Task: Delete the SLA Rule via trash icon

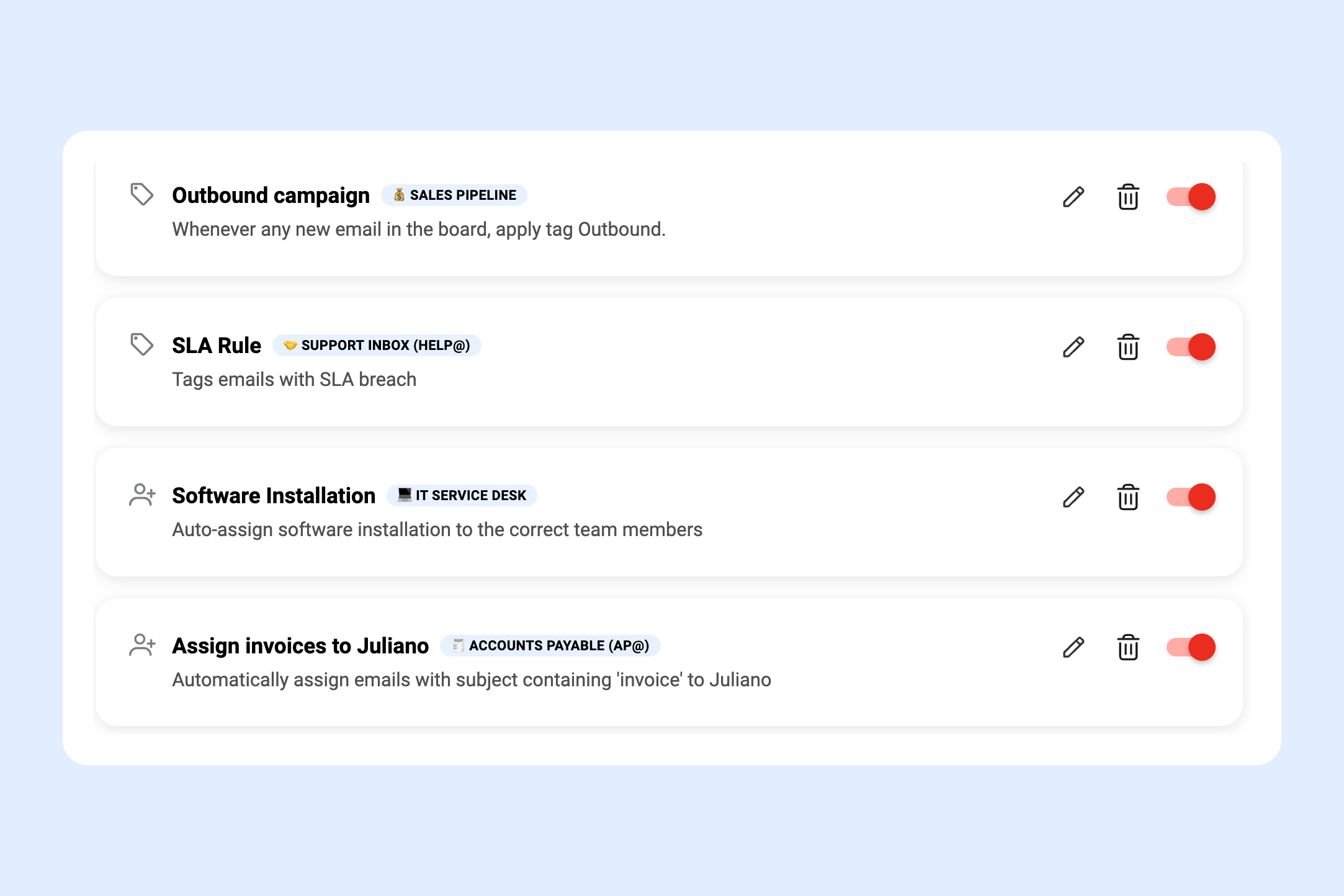Action: pos(1128,347)
